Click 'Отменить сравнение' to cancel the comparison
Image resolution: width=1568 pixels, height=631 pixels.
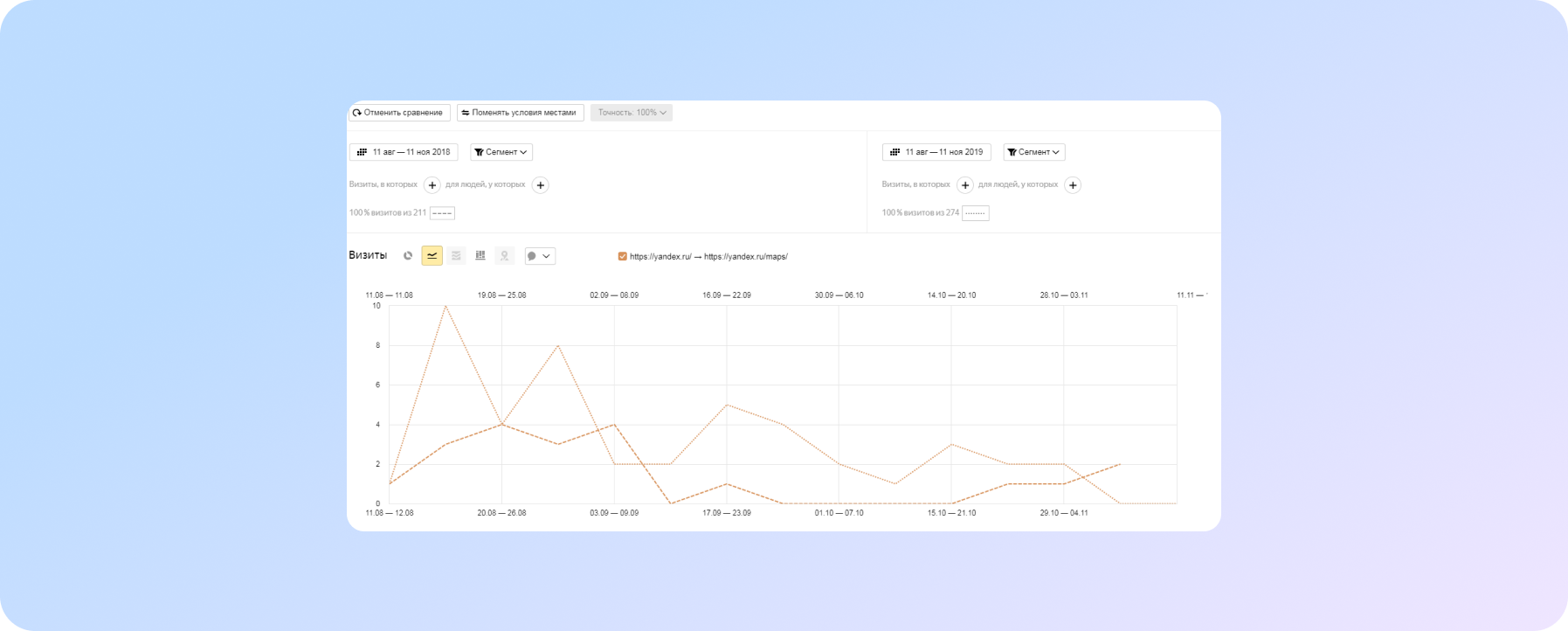pyautogui.click(x=400, y=113)
